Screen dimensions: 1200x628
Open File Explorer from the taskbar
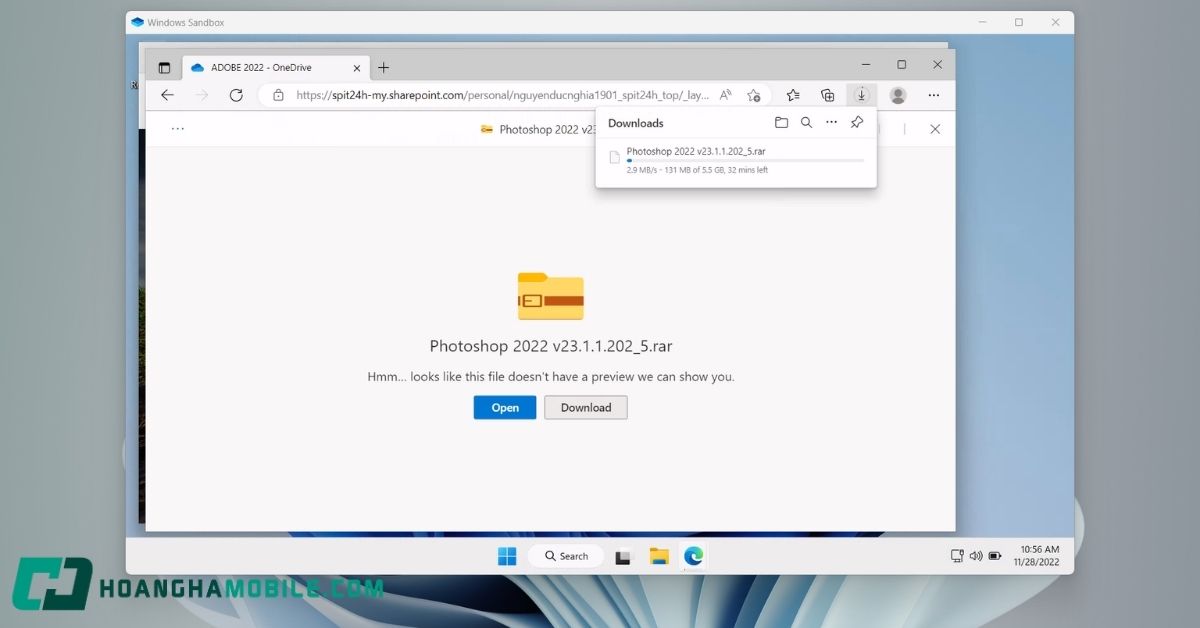[x=659, y=556]
